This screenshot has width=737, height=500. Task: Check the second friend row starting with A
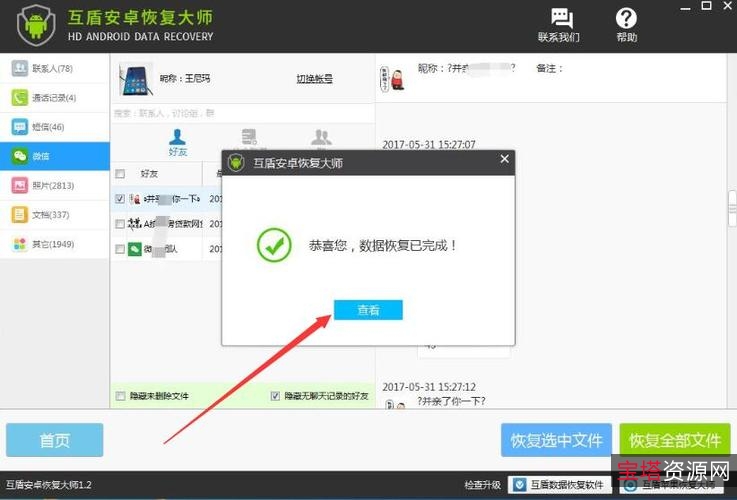coord(120,224)
